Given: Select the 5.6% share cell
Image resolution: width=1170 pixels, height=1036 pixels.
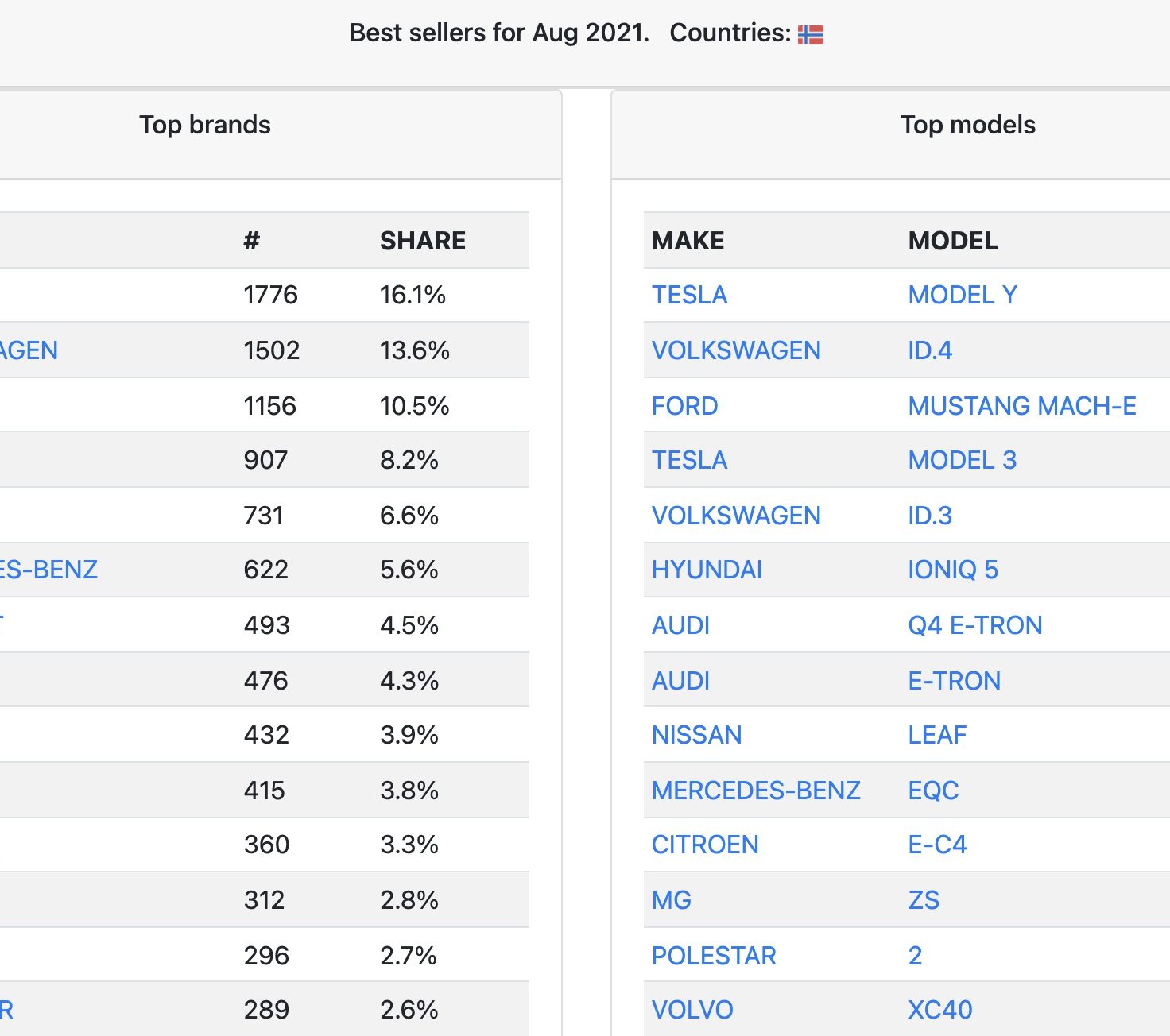Looking at the screenshot, I should pyautogui.click(x=409, y=570).
